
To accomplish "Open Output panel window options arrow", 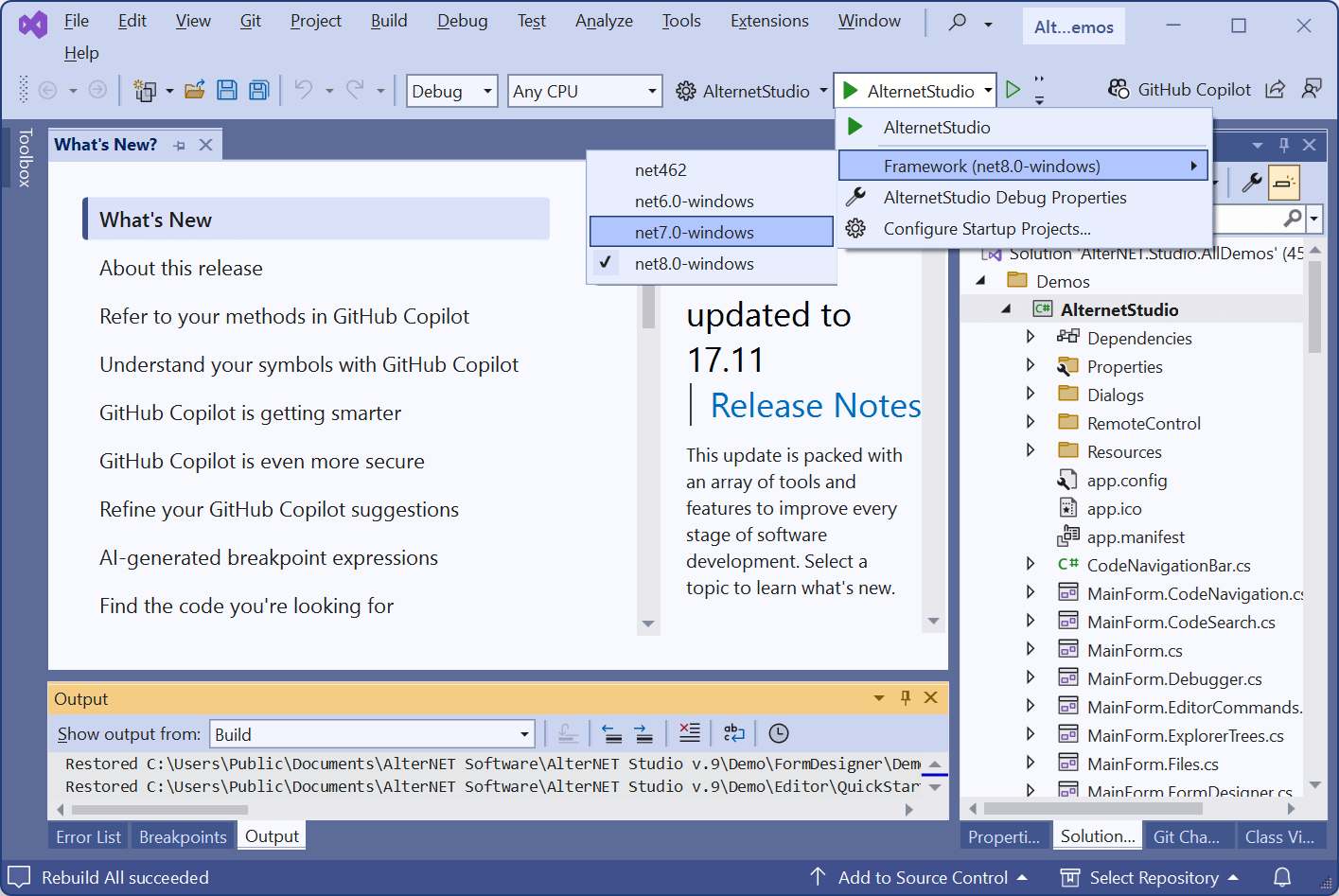I will 879,698.
